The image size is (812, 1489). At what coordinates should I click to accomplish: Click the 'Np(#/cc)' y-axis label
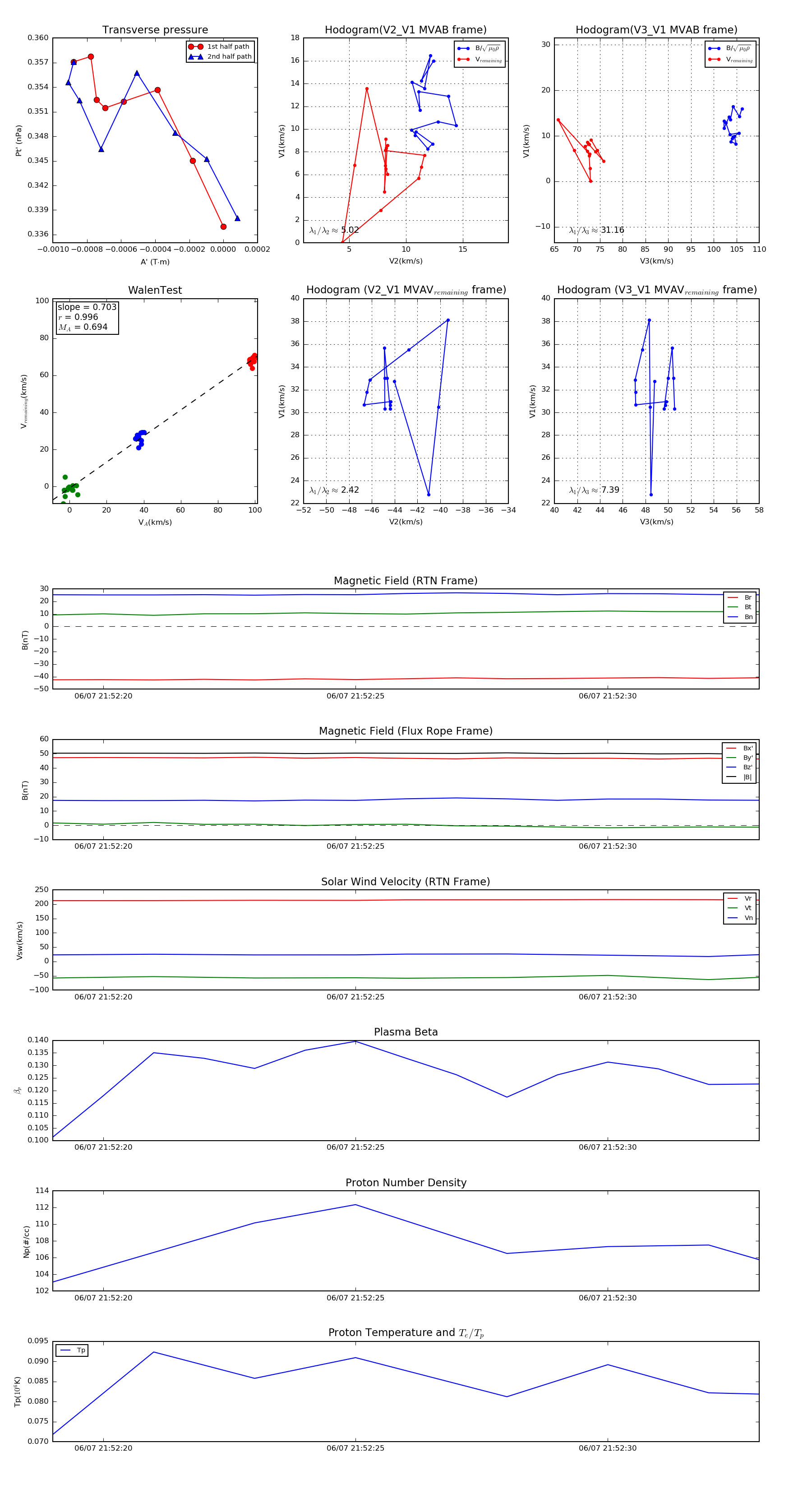tap(26, 1242)
